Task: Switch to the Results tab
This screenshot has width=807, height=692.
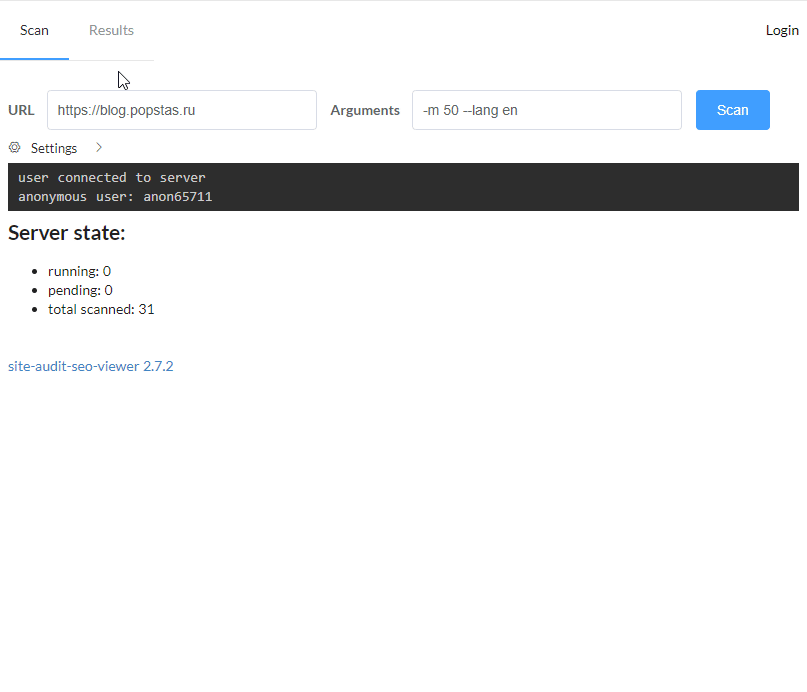Action: coord(111,30)
